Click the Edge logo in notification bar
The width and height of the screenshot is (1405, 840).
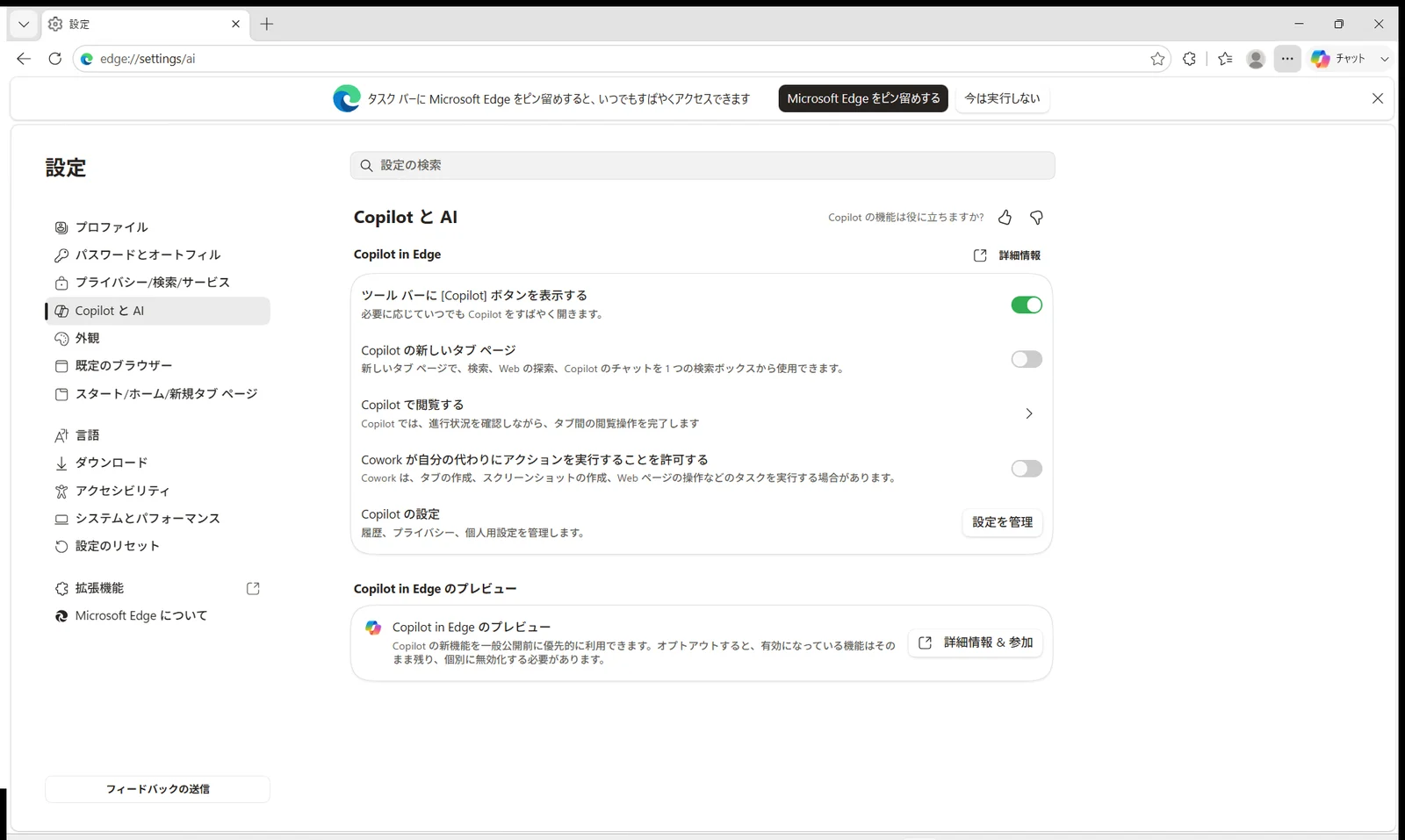point(346,98)
